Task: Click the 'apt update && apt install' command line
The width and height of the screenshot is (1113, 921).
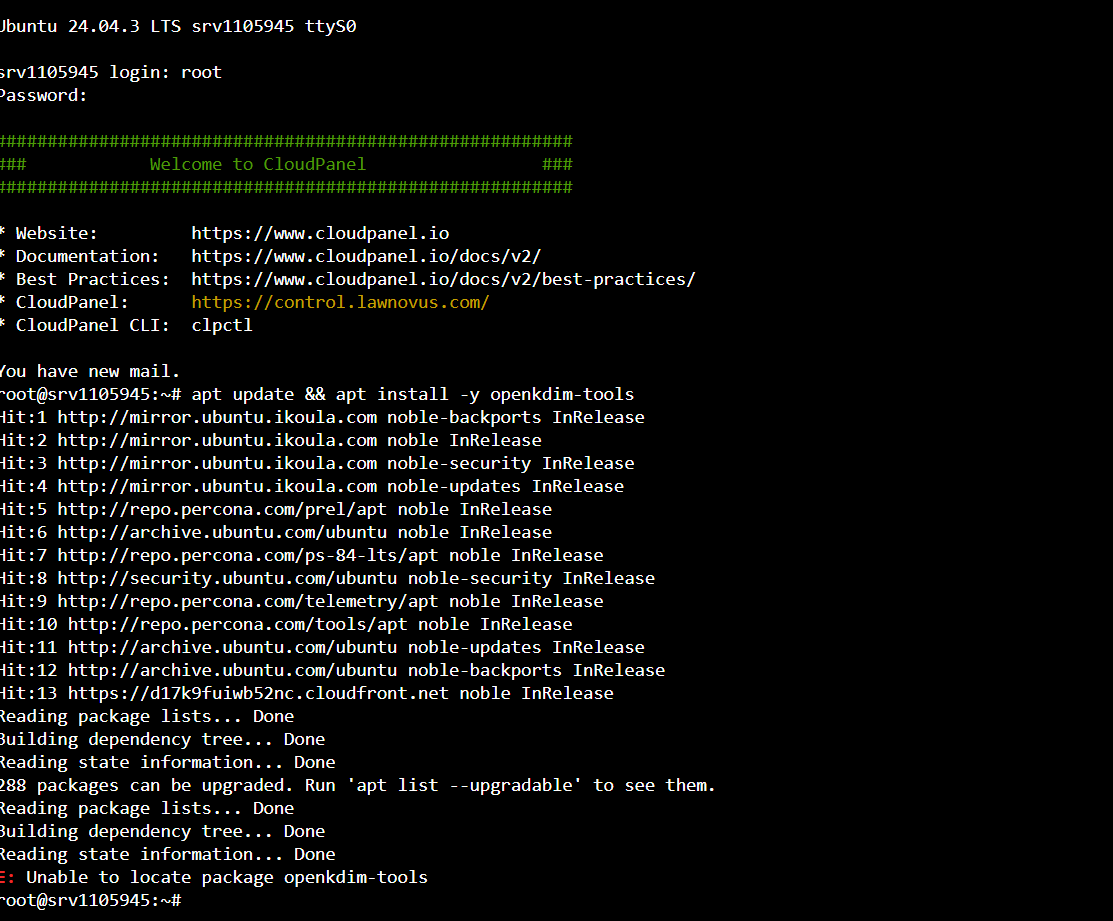Action: 317,395
